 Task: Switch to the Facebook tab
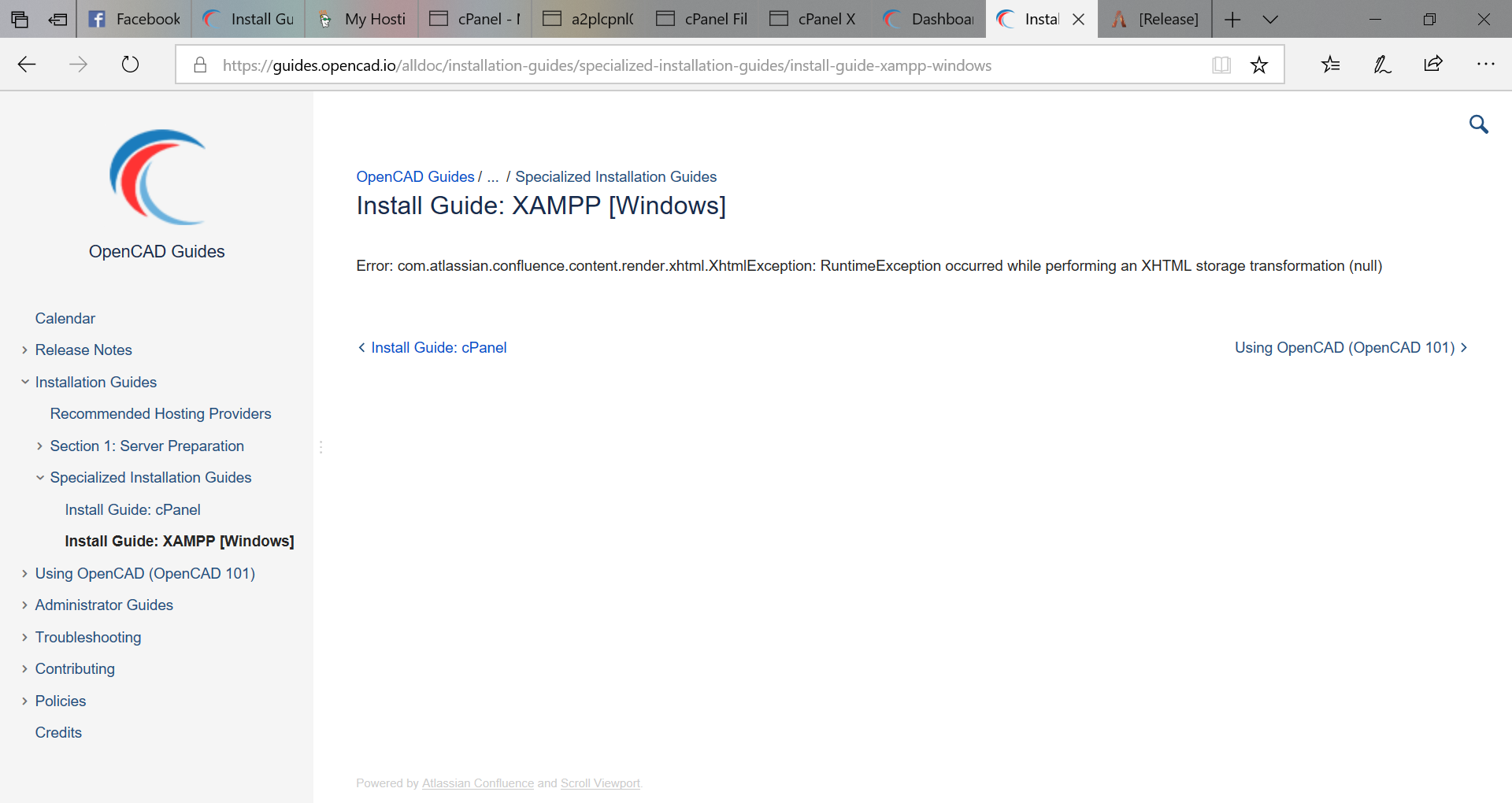click(x=132, y=19)
